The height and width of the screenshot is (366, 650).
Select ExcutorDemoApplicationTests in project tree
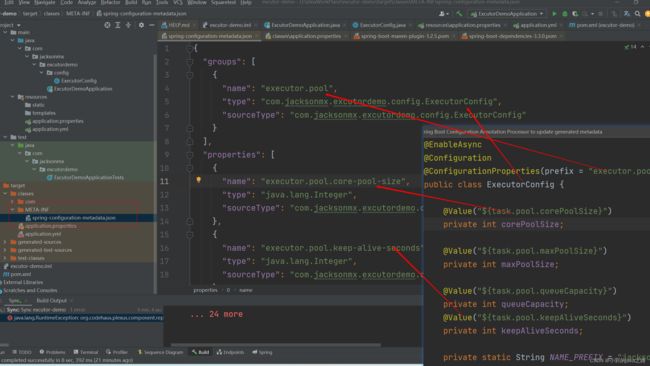tap(85, 177)
